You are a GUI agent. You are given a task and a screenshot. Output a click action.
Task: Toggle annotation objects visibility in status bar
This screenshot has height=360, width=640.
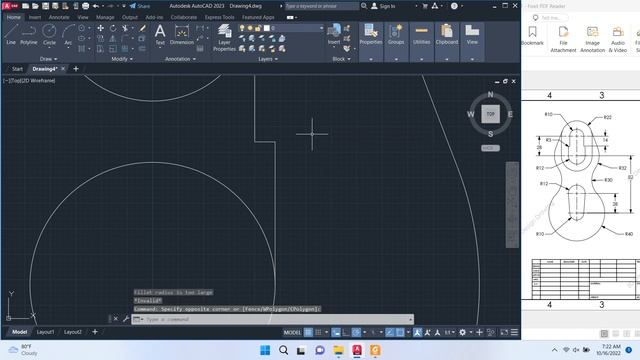(417, 332)
